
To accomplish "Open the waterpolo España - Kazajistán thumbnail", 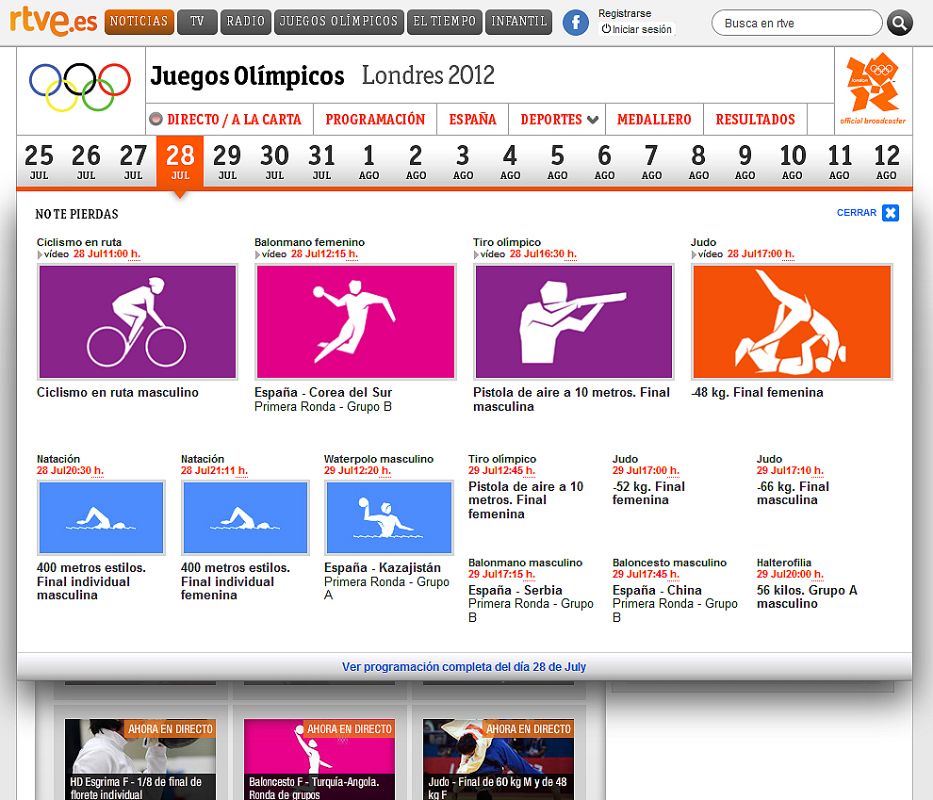I will [388, 518].
